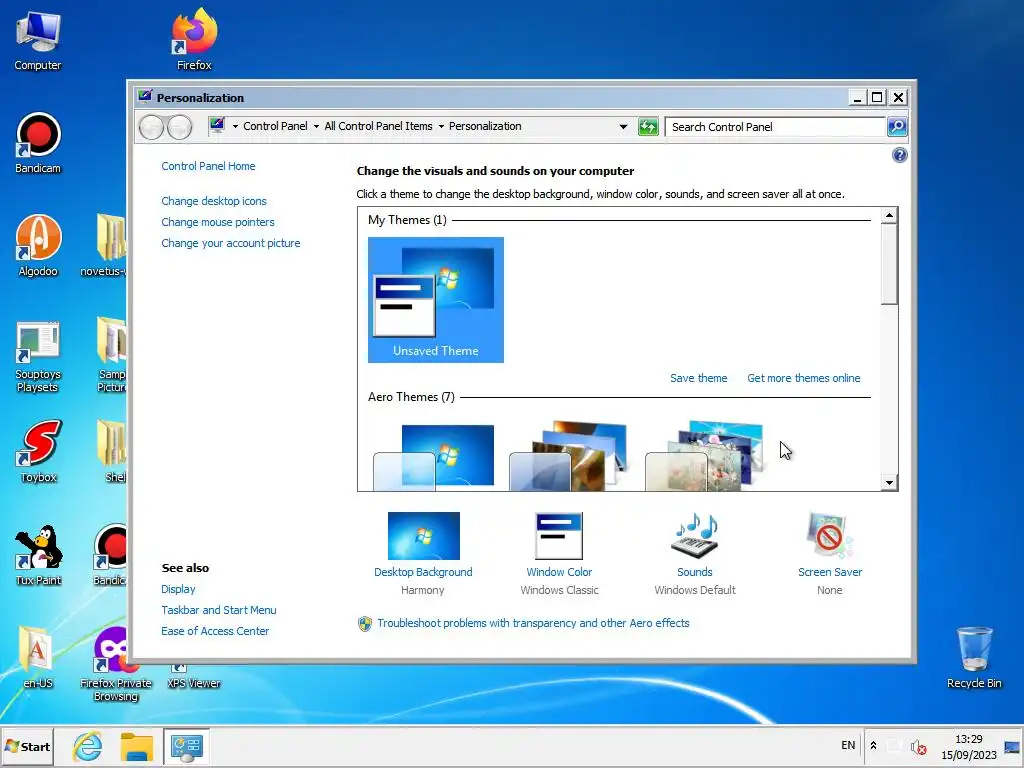Click the forward navigation arrow button

click(180, 127)
